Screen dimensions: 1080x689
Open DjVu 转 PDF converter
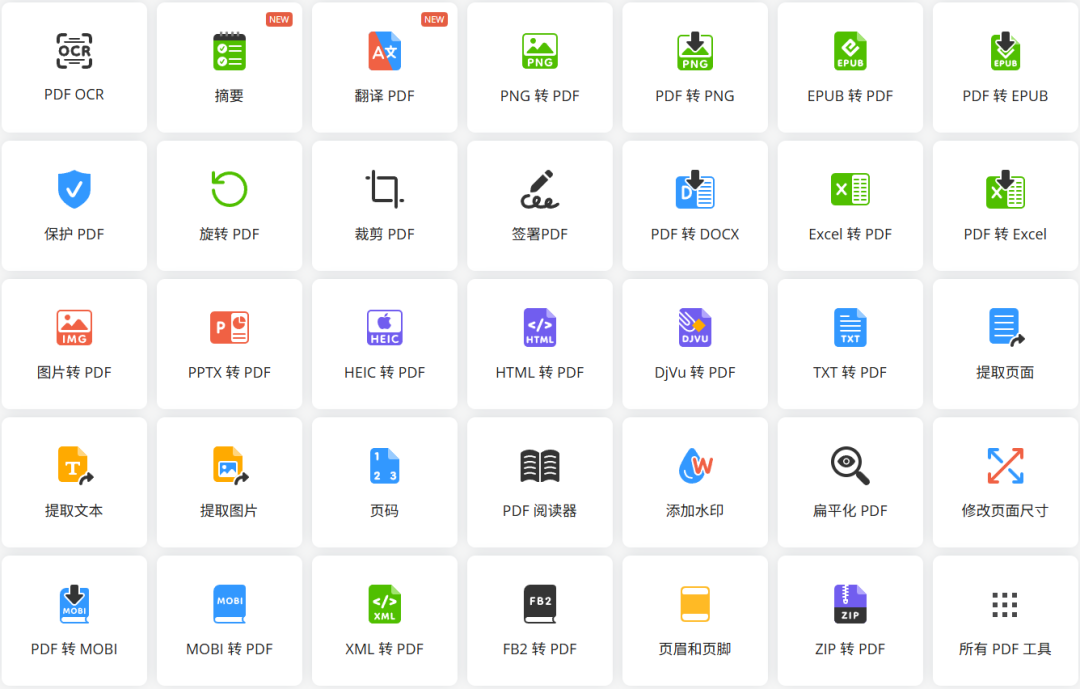[695, 344]
